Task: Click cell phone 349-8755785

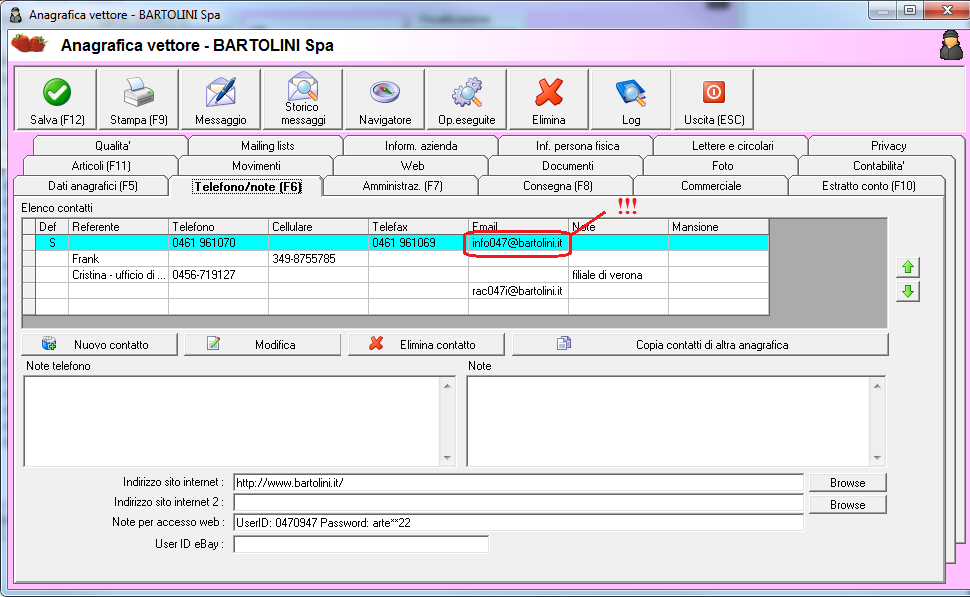Action: [x=318, y=259]
